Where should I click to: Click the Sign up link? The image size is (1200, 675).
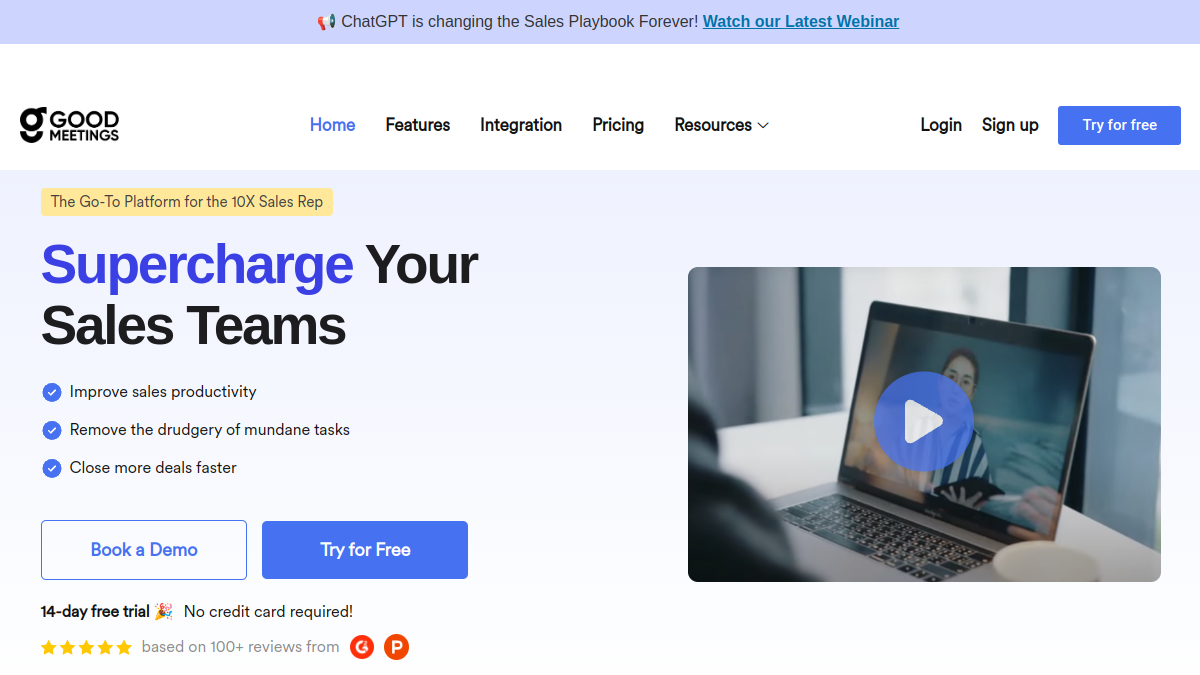[x=1010, y=125]
